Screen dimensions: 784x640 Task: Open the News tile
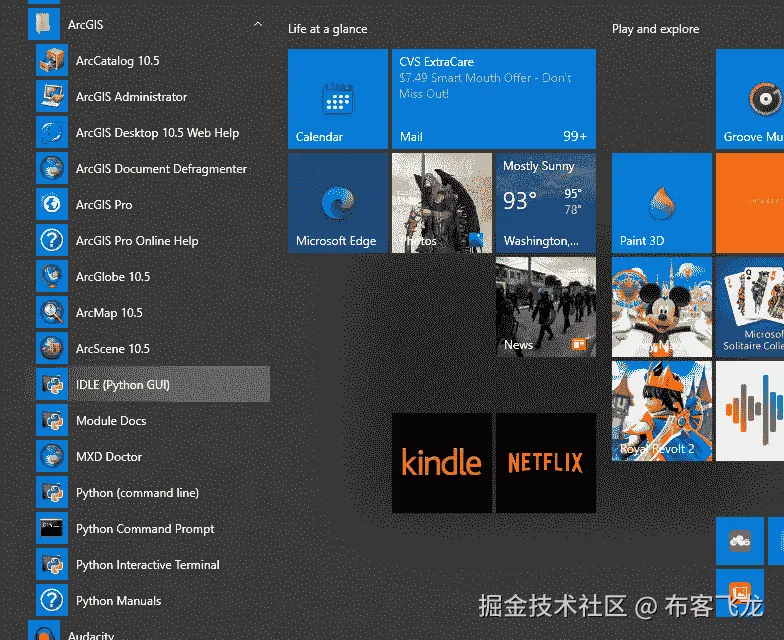coord(546,307)
